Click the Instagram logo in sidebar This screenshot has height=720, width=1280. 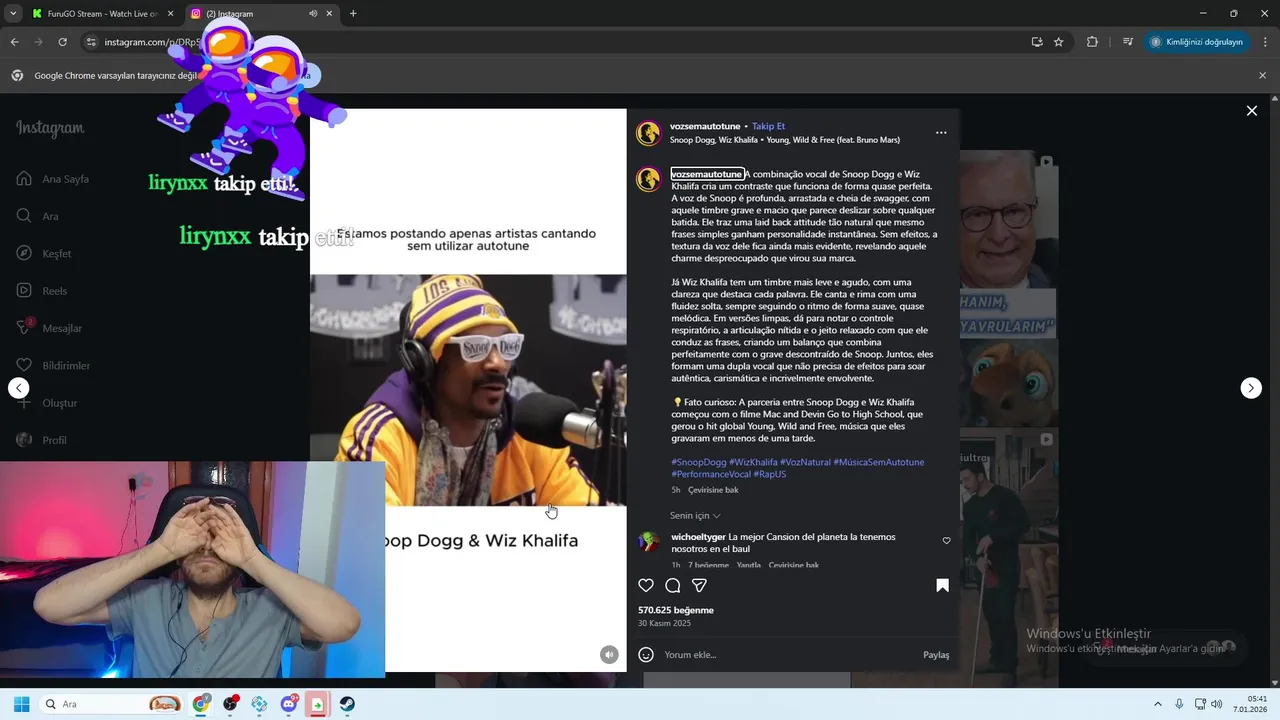pos(50,128)
